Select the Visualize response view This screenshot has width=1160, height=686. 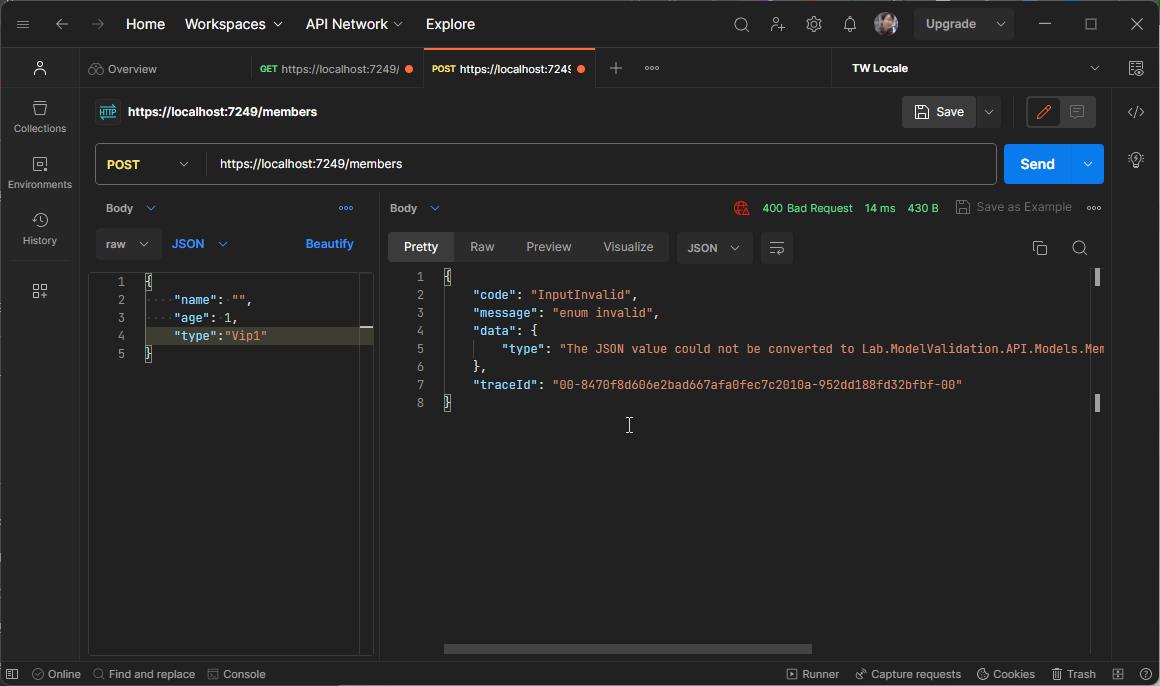point(628,247)
